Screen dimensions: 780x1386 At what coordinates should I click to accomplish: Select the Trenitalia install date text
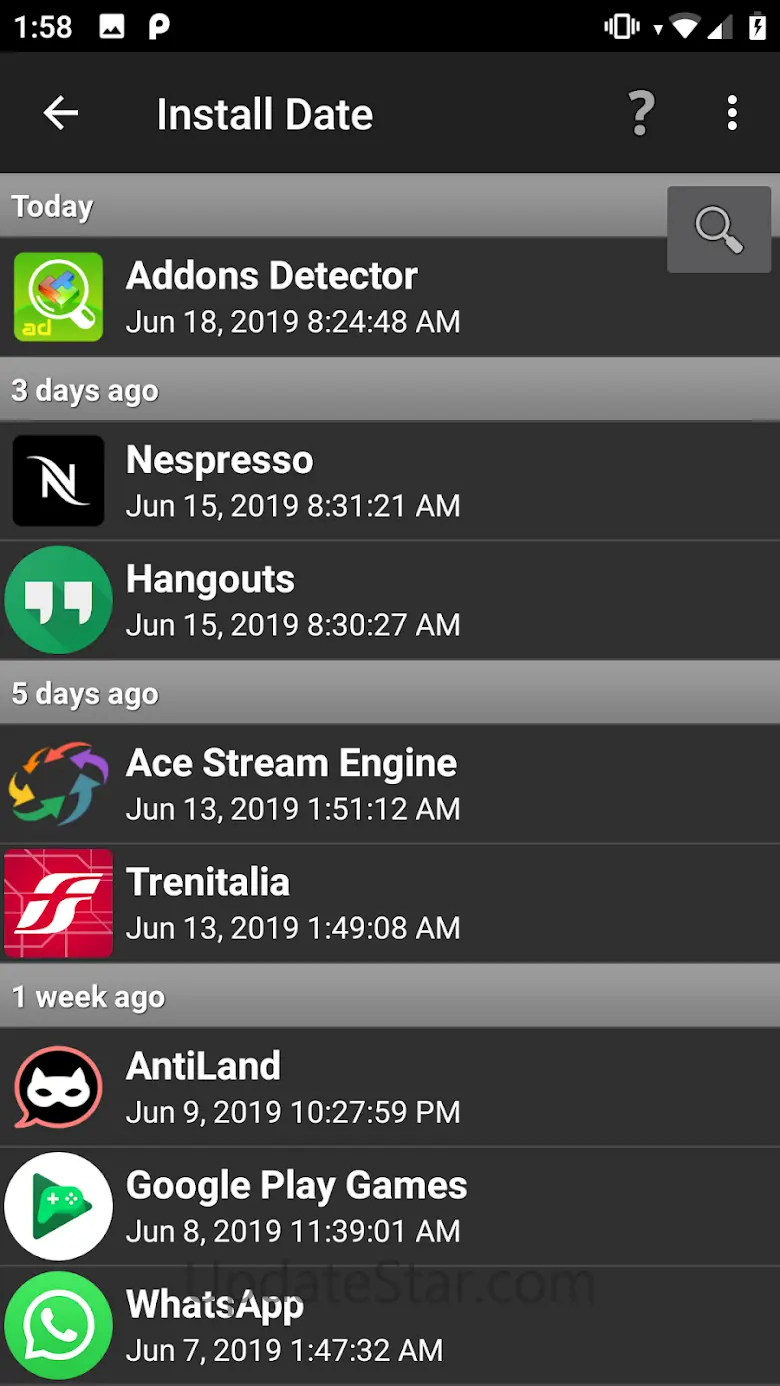(293, 928)
